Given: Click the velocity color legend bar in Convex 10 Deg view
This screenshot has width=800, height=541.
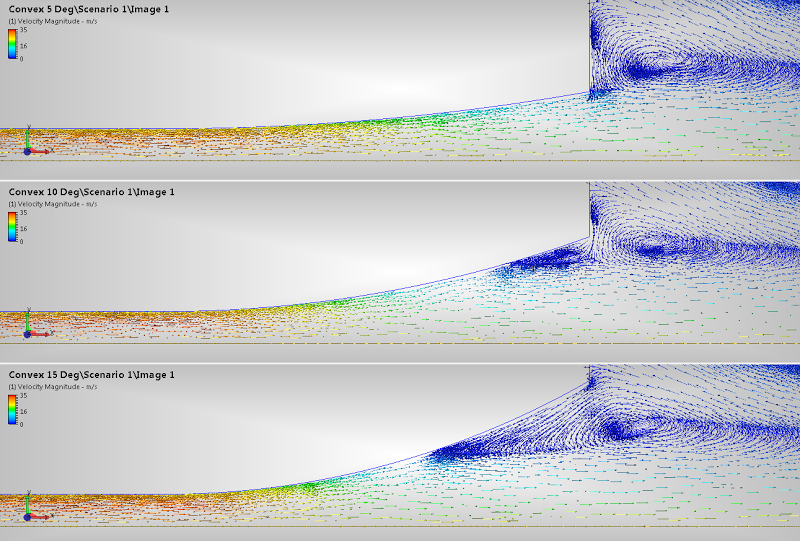Looking at the screenshot, I should point(12,227).
